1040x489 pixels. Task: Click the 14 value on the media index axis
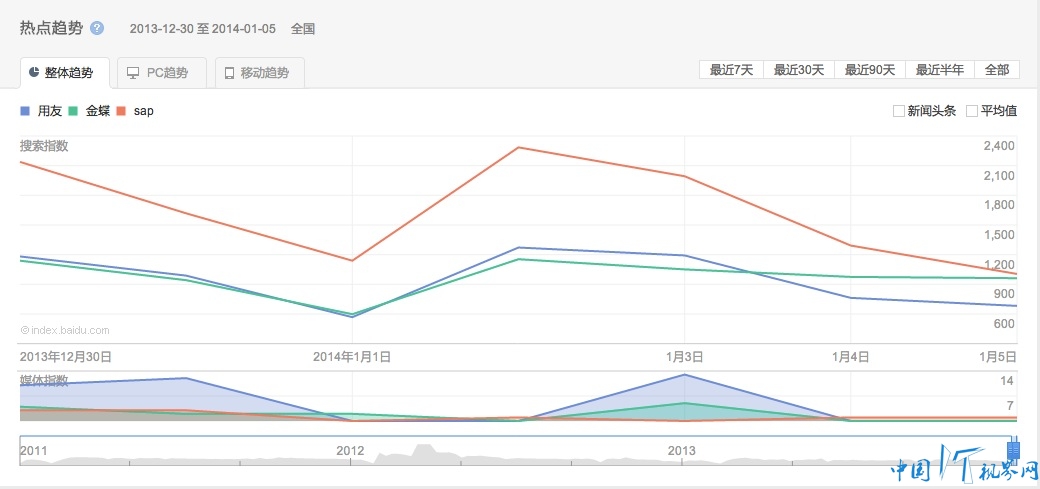point(1007,381)
